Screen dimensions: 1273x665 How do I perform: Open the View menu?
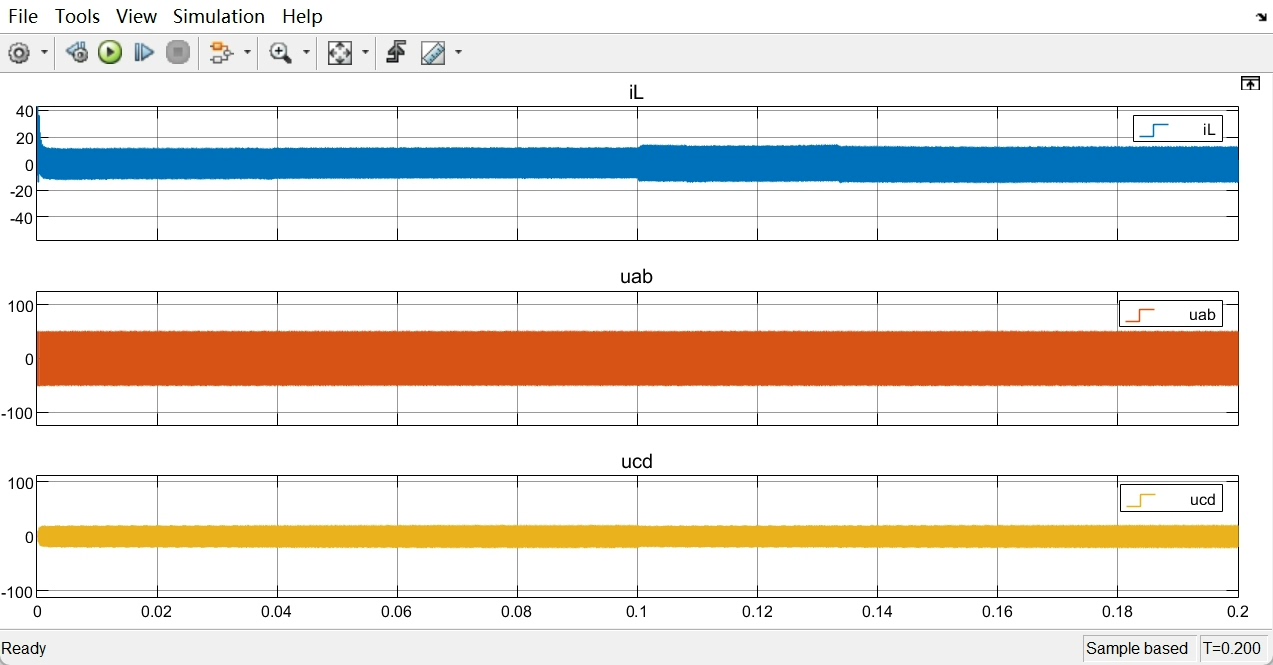point(136,16)
